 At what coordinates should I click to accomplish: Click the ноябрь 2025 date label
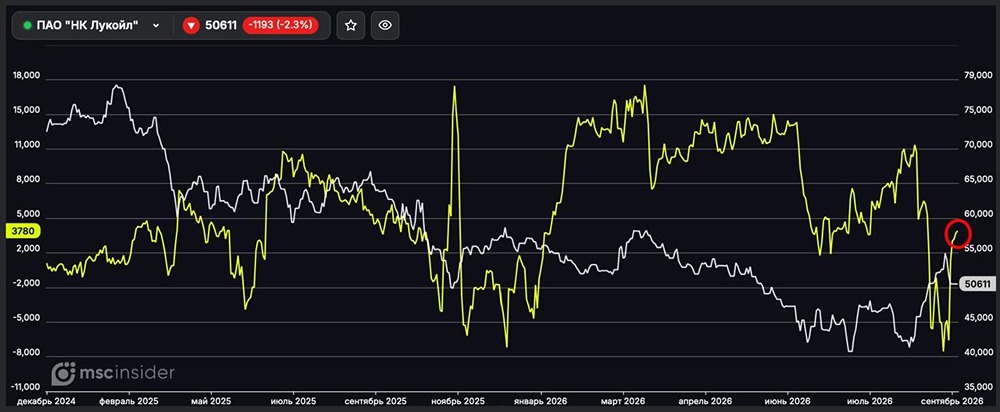point(457,401)
